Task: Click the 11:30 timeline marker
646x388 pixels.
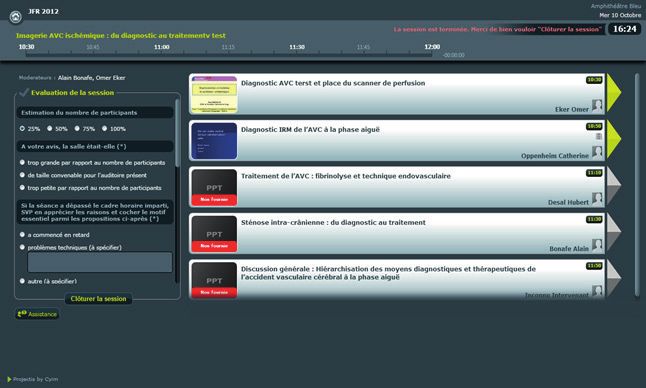Action: click(297, 47)
